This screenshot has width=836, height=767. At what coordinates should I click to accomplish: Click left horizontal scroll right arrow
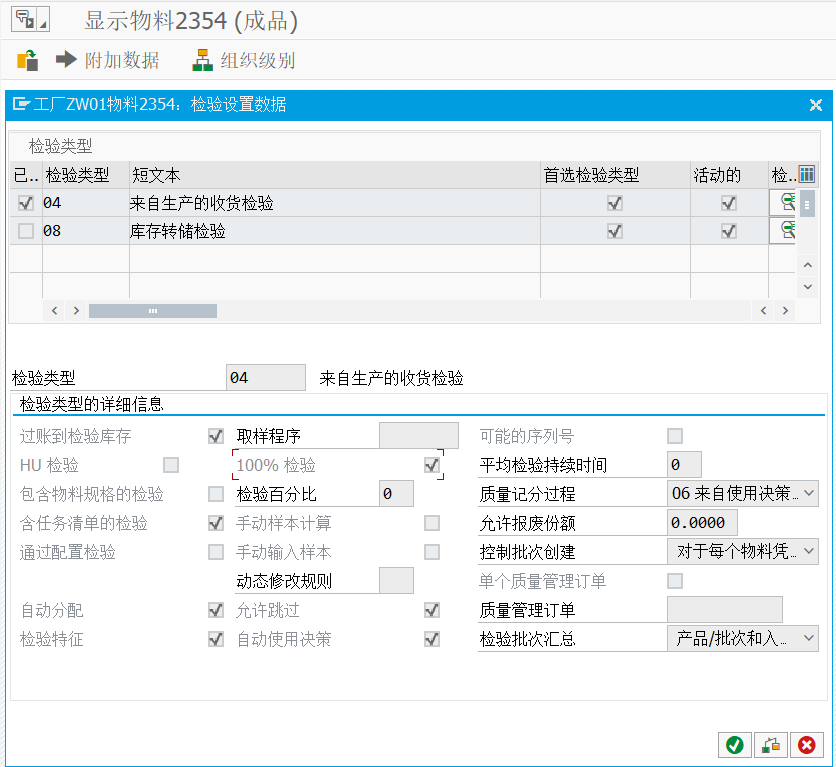tap(76, 311)
